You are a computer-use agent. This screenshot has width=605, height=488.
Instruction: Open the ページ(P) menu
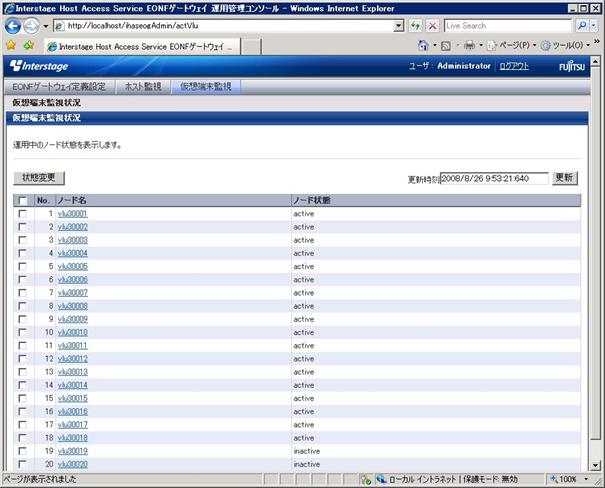pyautogui.click(x=511, y=46)
